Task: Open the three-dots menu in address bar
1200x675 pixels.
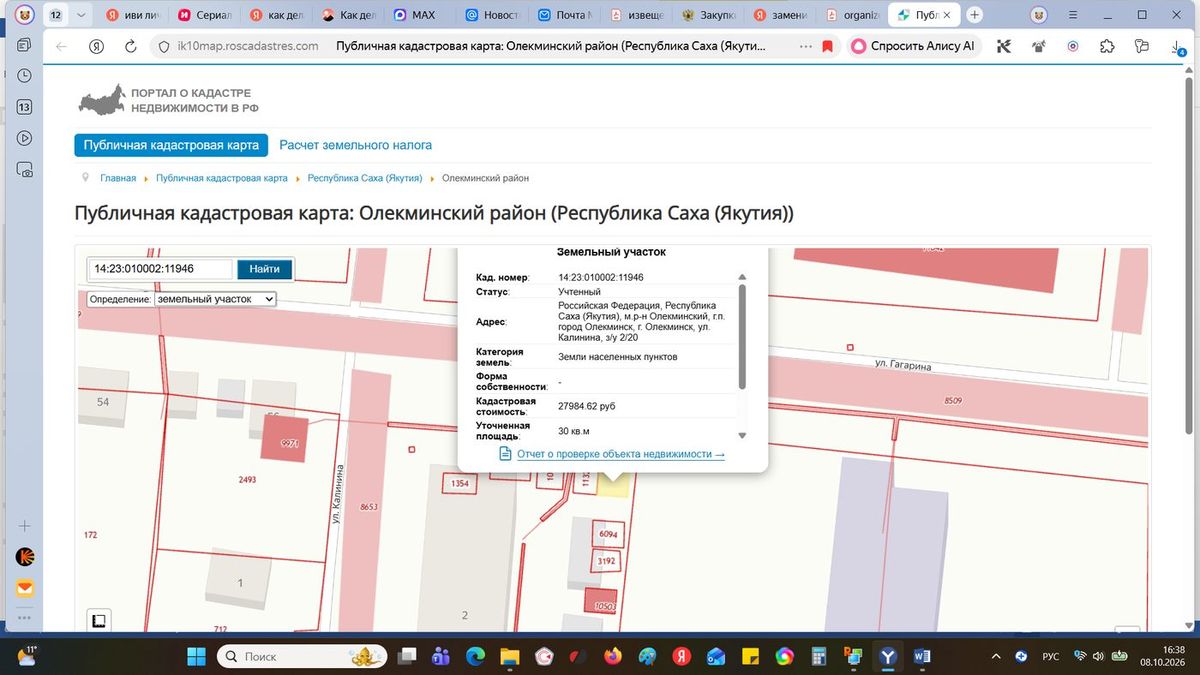Action: pos(804,46)
